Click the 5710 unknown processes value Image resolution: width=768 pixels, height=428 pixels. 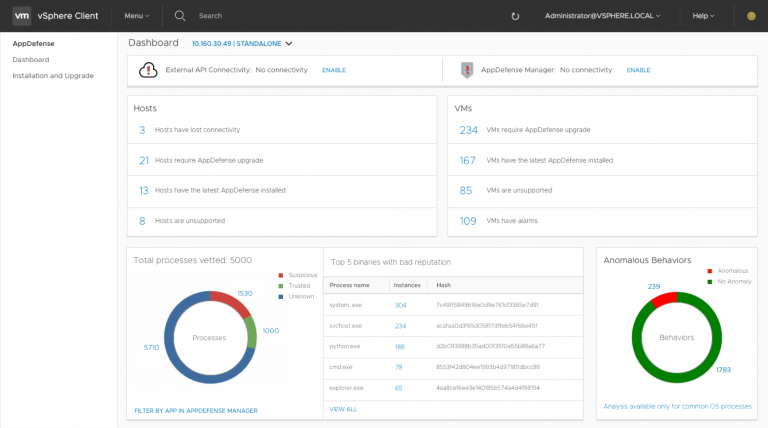[x=151, y=347]
